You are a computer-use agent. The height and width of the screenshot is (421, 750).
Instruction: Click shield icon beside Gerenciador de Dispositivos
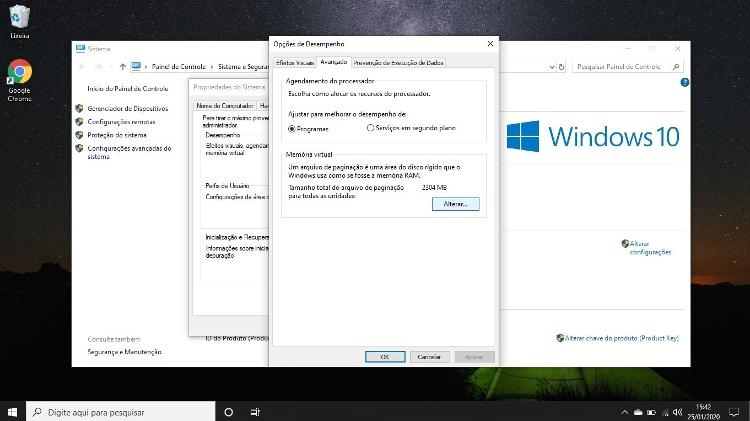point(79,109)
